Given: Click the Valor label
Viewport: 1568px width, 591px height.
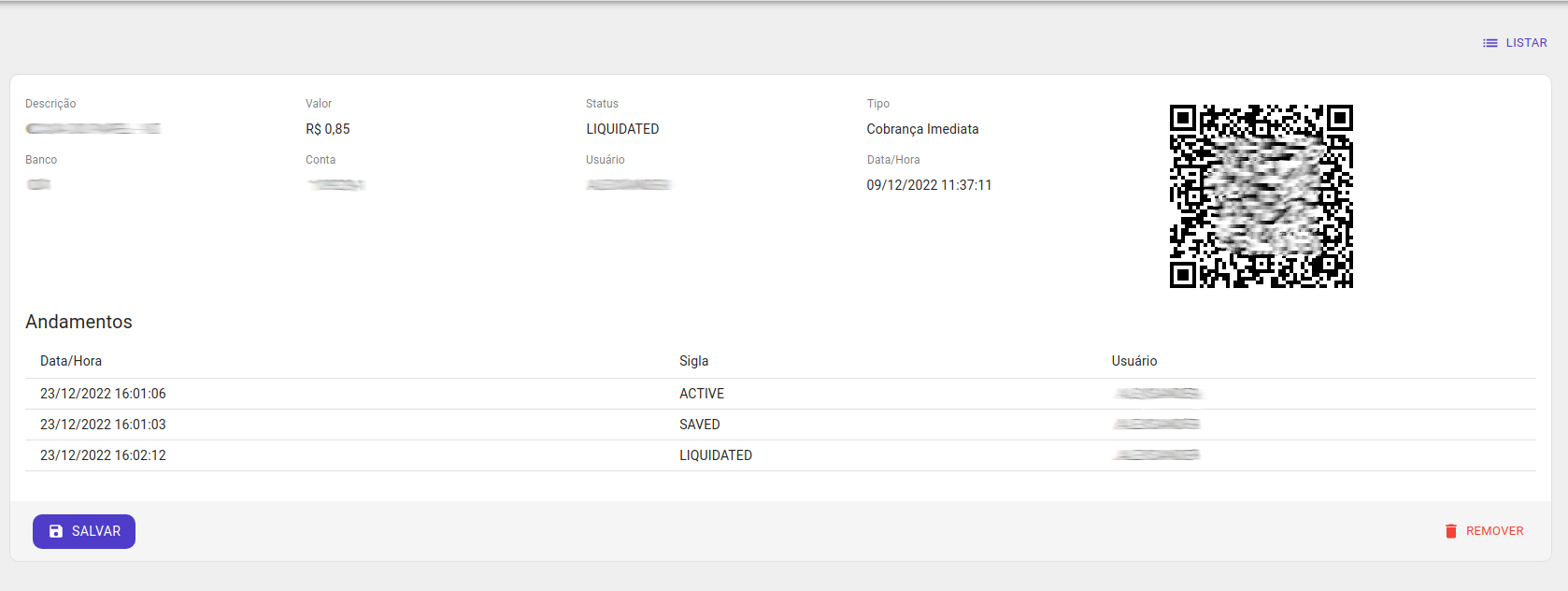Looking at the screenshot, I should click(x=319, y=104).
